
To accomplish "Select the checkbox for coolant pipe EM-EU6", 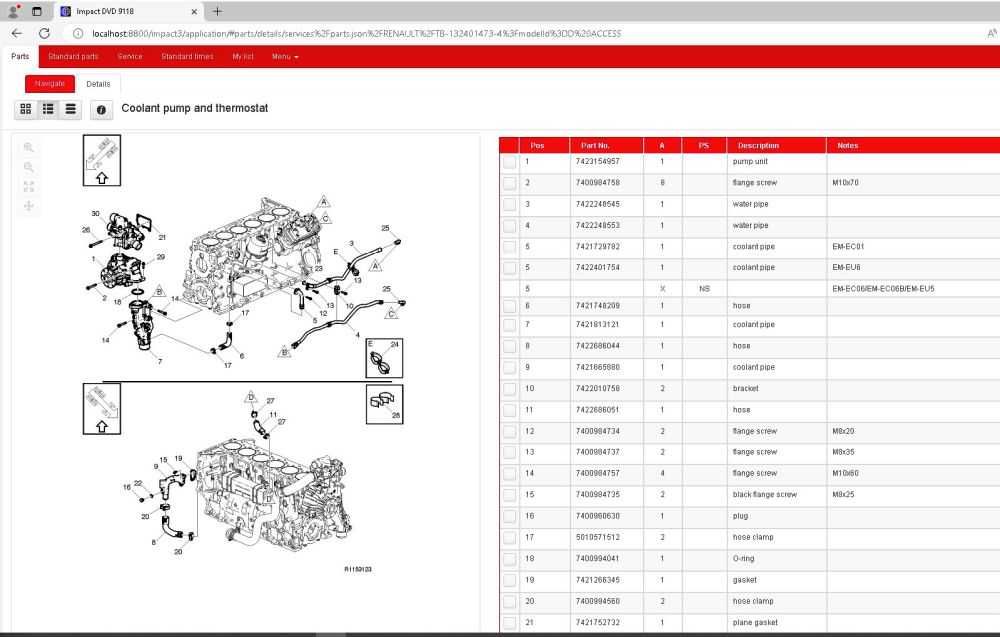I will (x=509, y=268).
